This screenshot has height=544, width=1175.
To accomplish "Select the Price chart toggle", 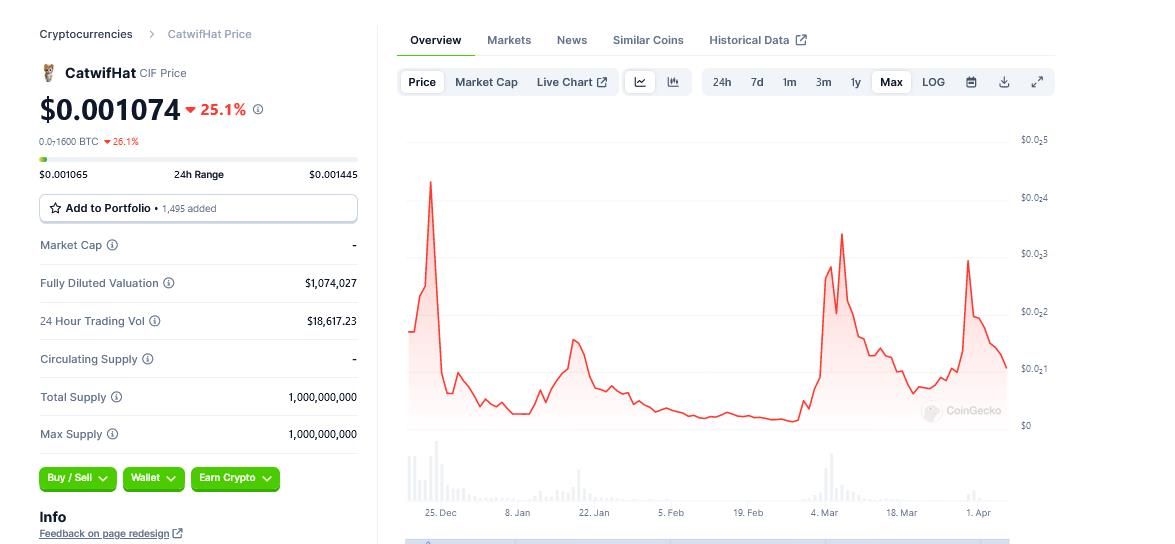I will pyautogui.click(x=422, y=82).
